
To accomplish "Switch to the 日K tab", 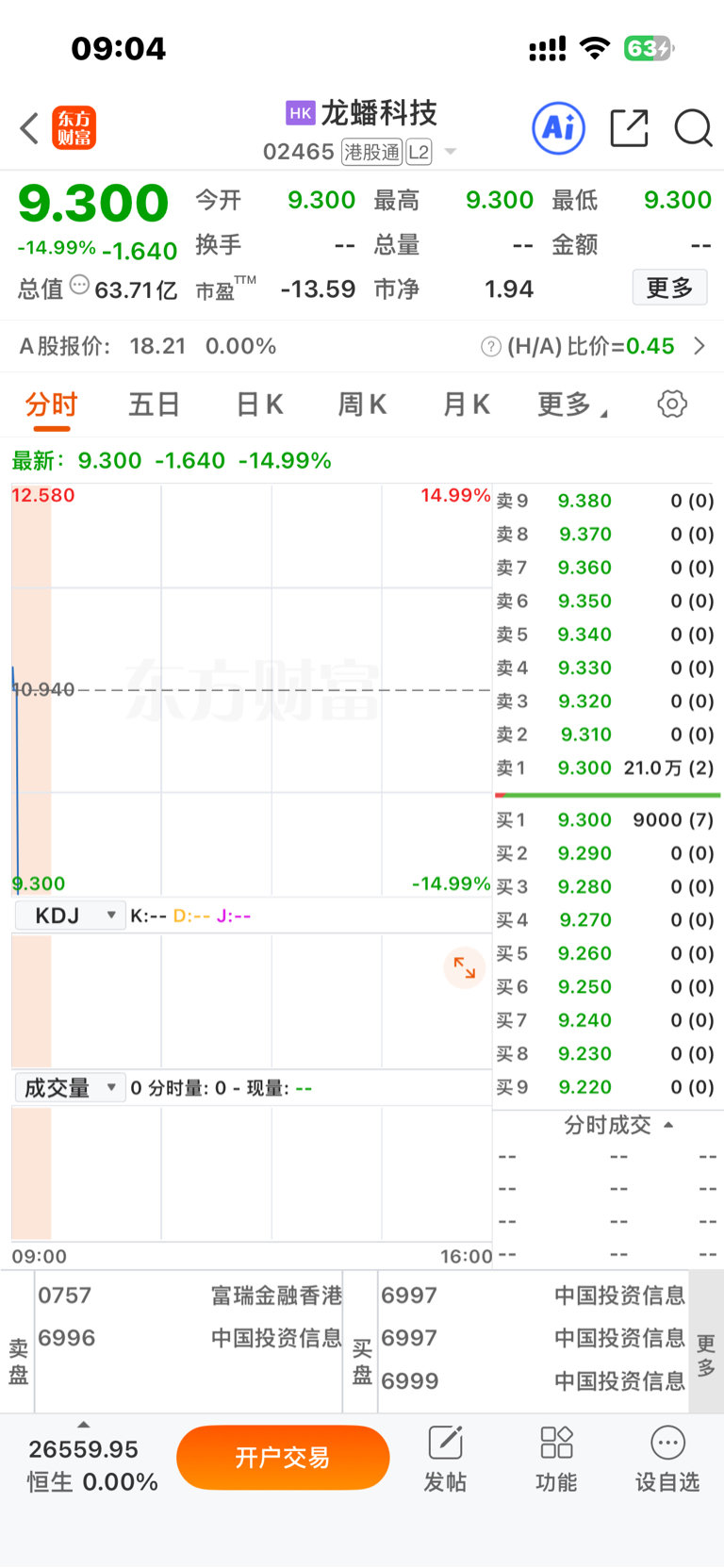I will tap(259, 405).
